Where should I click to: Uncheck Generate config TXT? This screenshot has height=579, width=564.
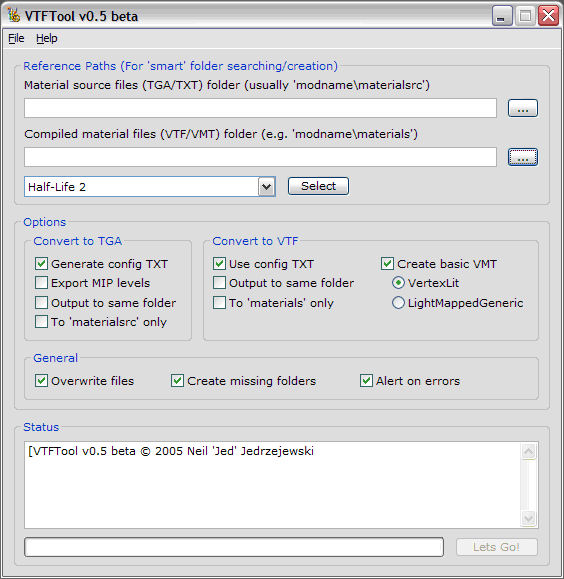(x=41, y=264)
